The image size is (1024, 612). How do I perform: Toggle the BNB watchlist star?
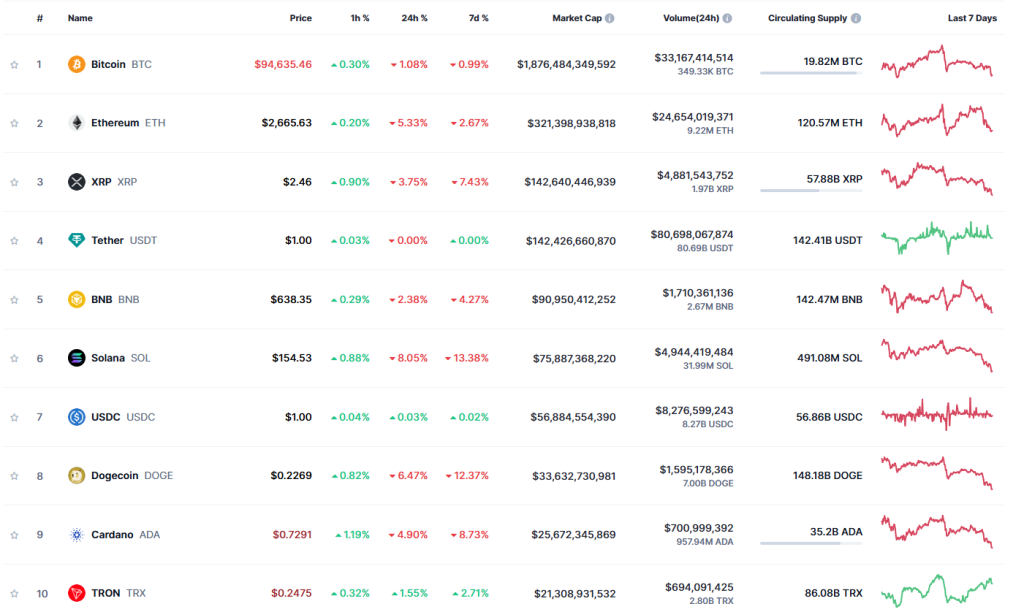14,300
